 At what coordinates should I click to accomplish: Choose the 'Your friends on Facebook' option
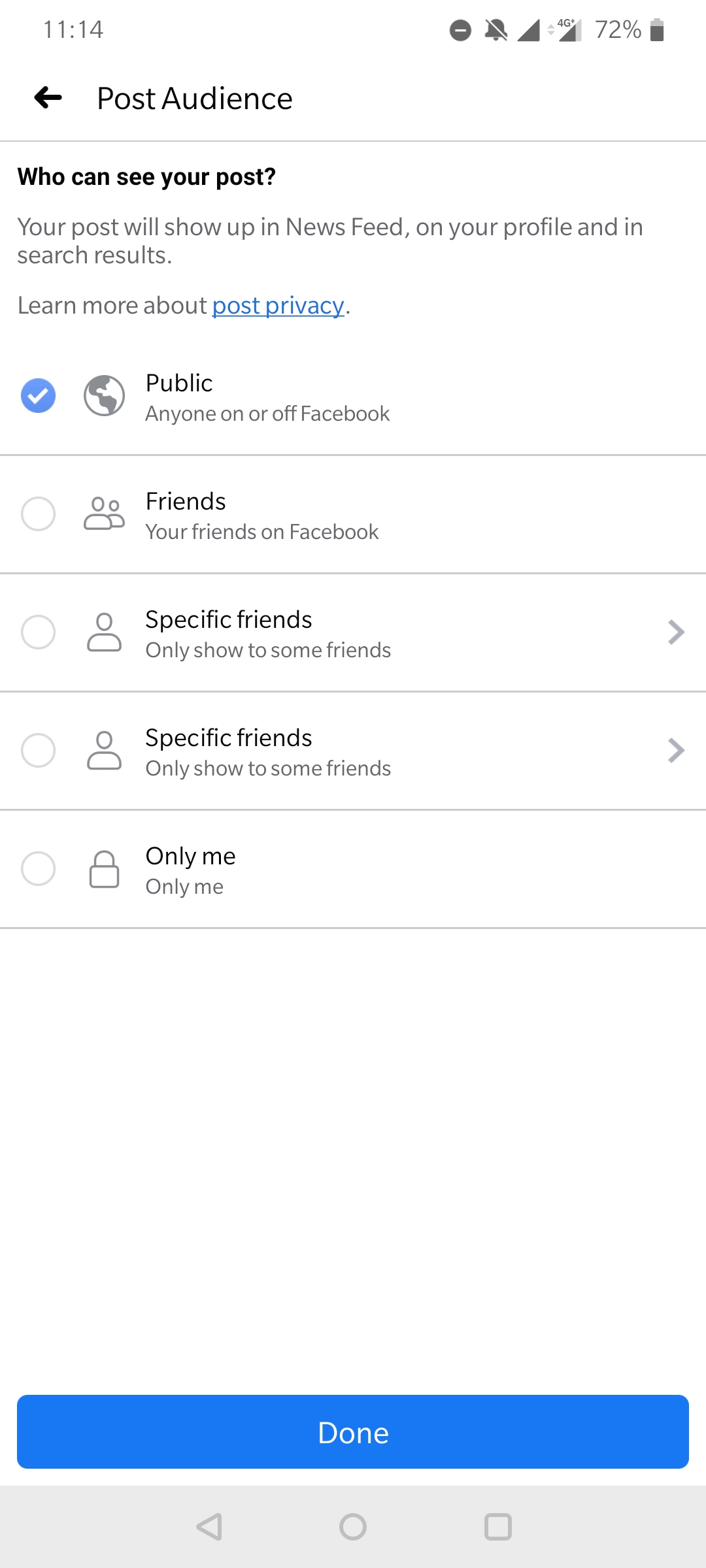261,532
